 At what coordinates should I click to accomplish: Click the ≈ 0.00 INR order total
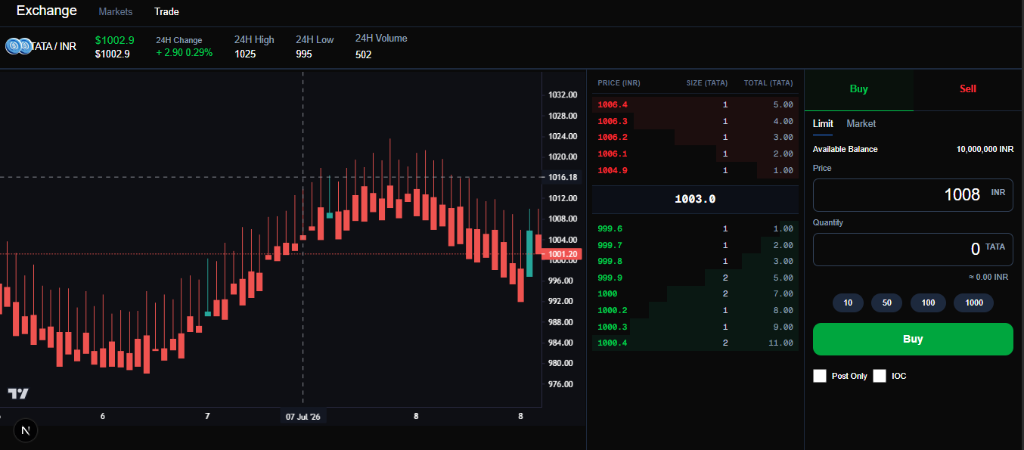[988, 277]
